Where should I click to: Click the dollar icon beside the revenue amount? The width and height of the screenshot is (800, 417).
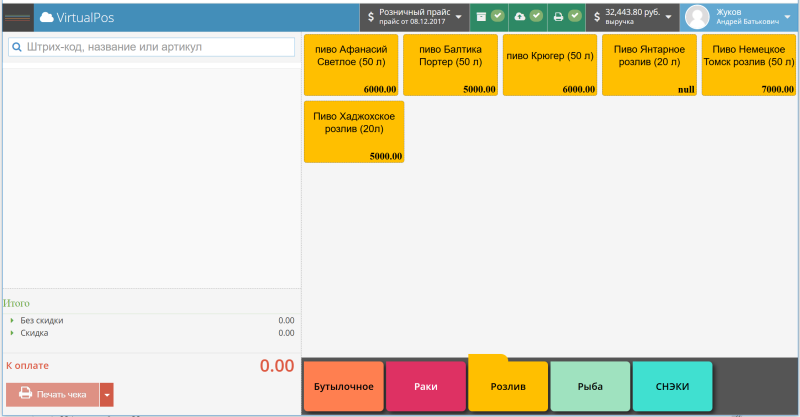596,17
